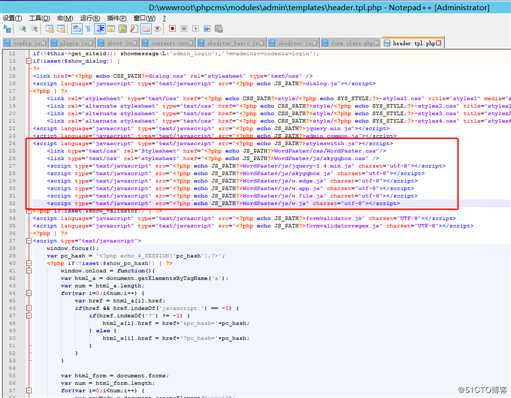Click the Stop Recording macro icon
The height and width of the screenshot is (398, 511).
pyautogui.click(x=184, y=29)
